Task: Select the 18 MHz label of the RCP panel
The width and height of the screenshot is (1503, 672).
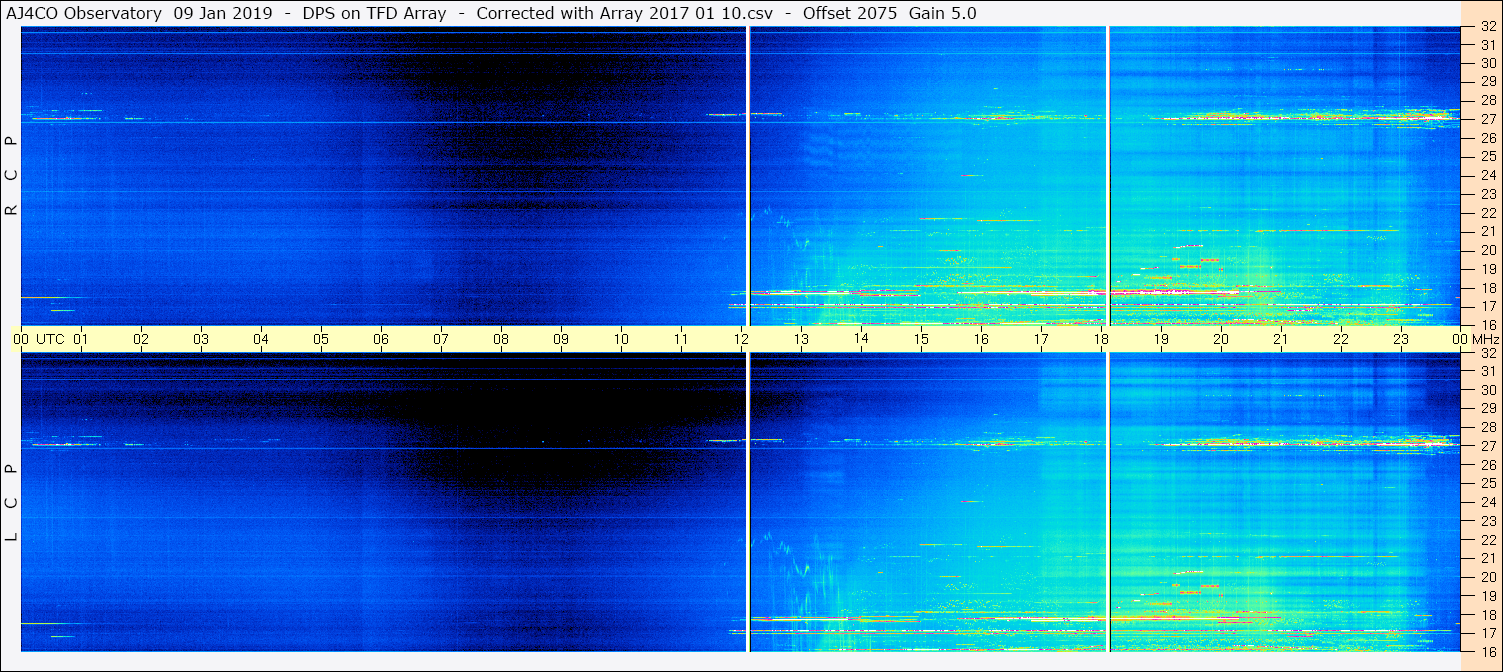Action: click(x=1487, y=288)
